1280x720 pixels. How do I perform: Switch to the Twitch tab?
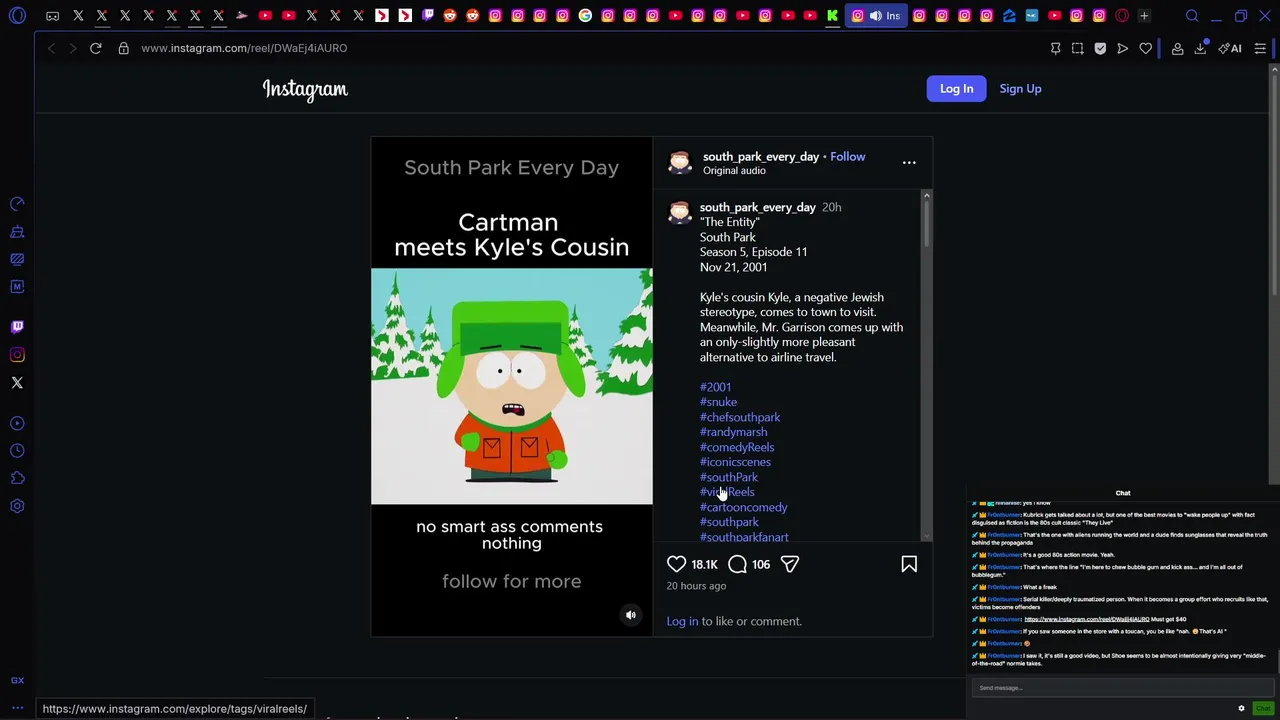(427, 16)
